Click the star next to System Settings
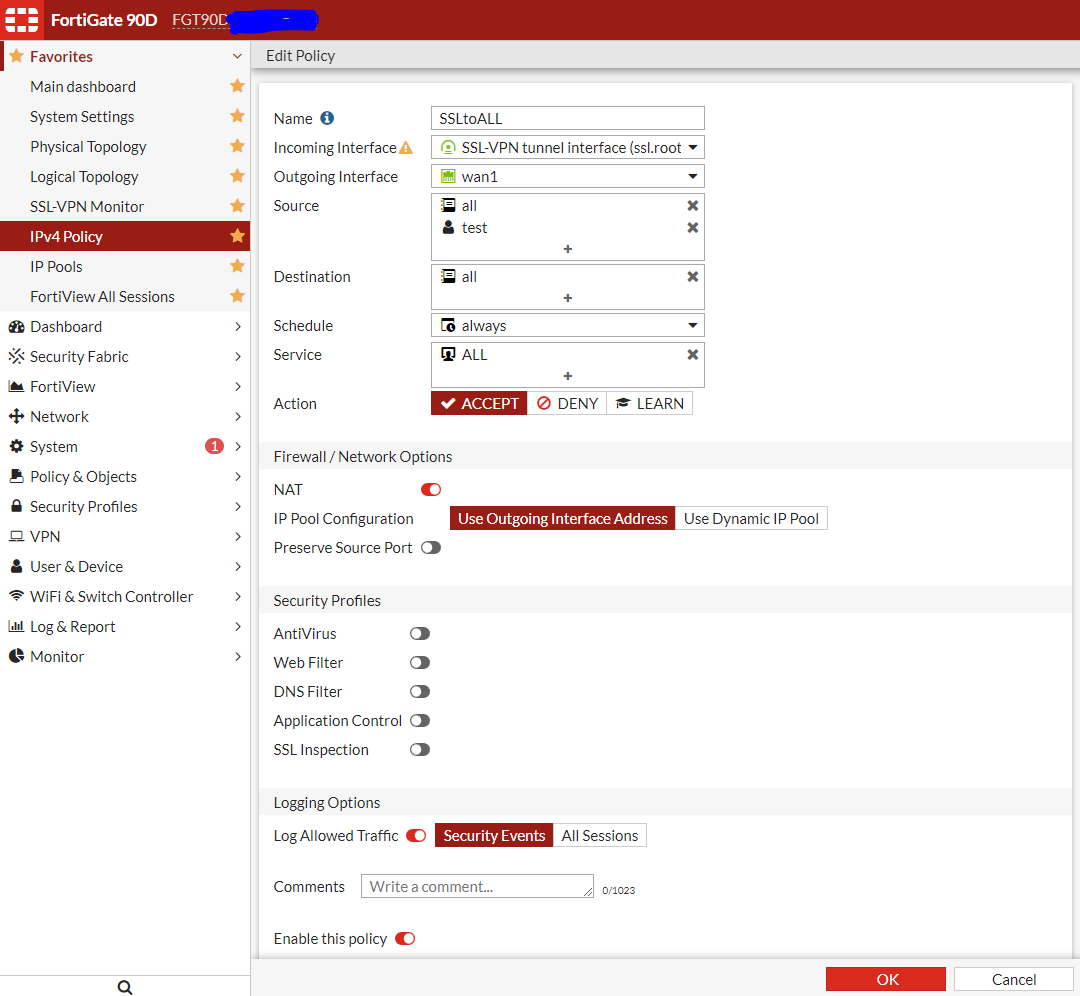Viewport: 1080px width, 996px height. click(x=237, y=116)
